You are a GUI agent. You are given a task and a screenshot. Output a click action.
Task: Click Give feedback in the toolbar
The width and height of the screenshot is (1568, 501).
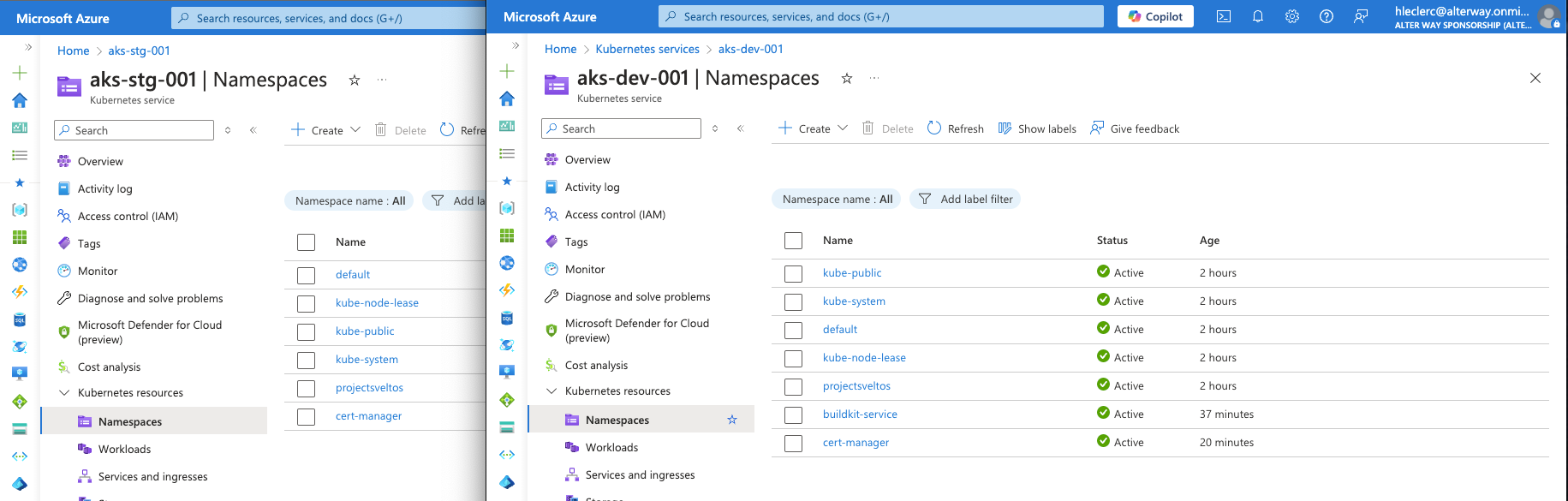point(1135,128)
